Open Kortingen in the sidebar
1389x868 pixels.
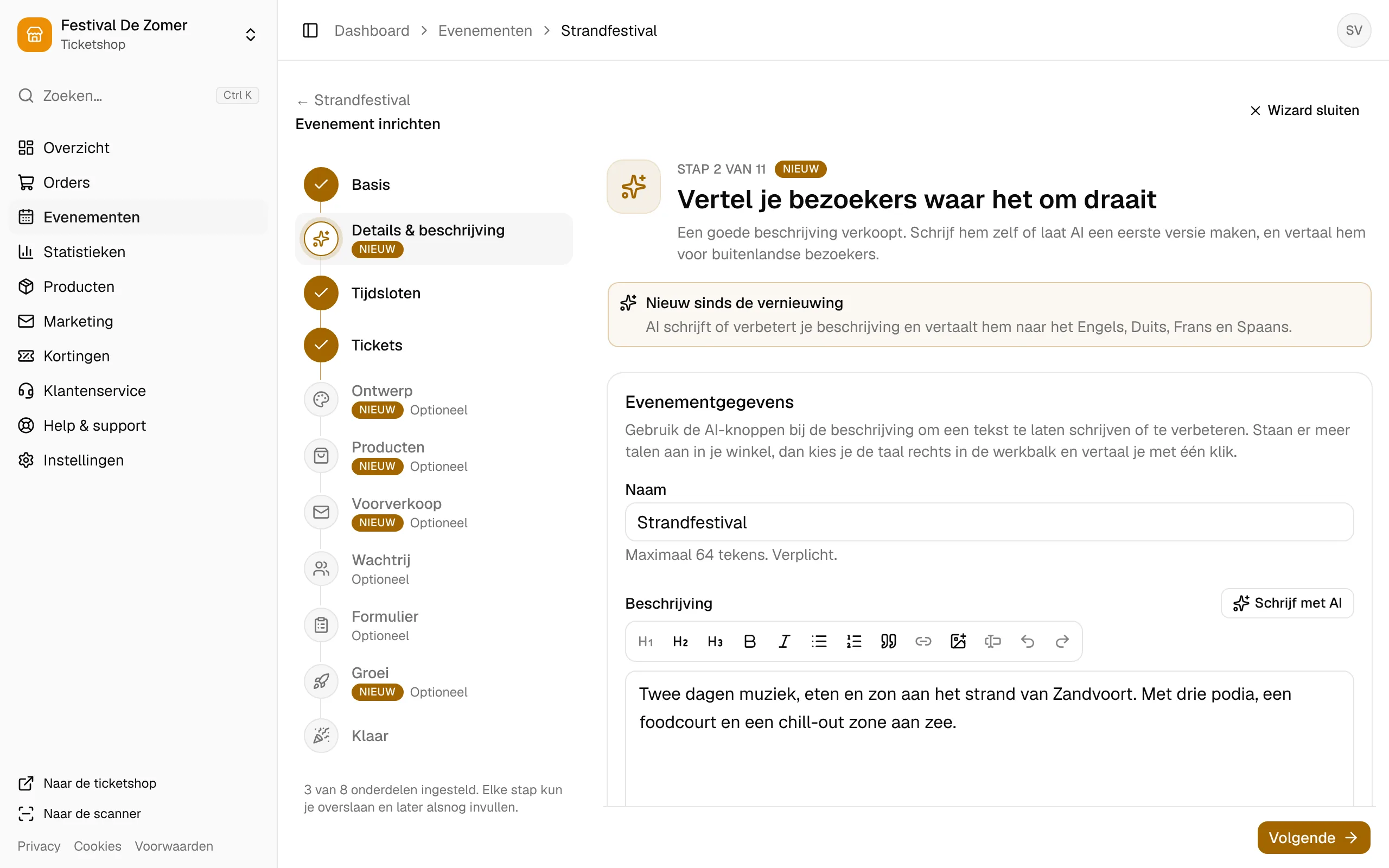(x=138, y=356)
